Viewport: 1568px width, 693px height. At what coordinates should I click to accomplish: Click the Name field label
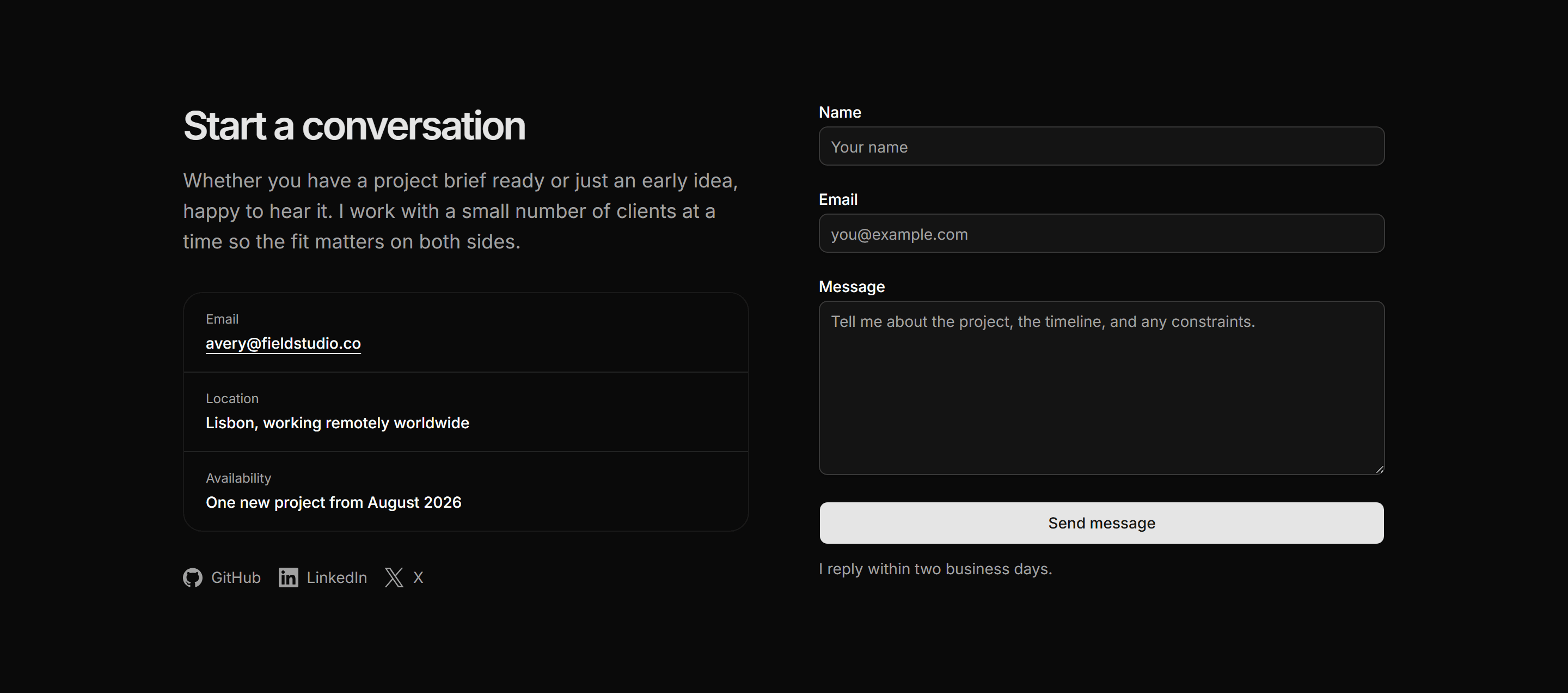[840, 112]
